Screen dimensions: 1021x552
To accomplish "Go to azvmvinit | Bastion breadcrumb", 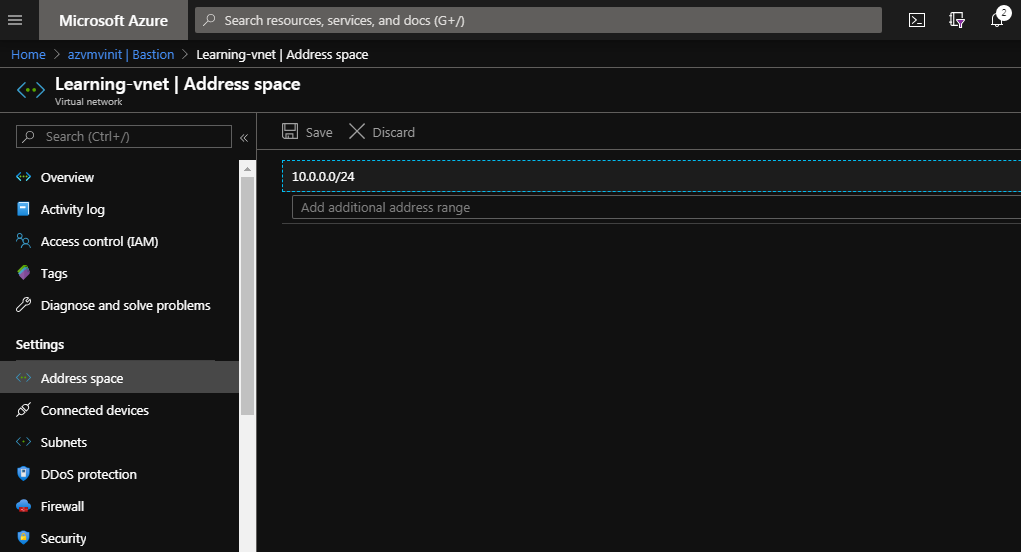I will tap(121, 55).
